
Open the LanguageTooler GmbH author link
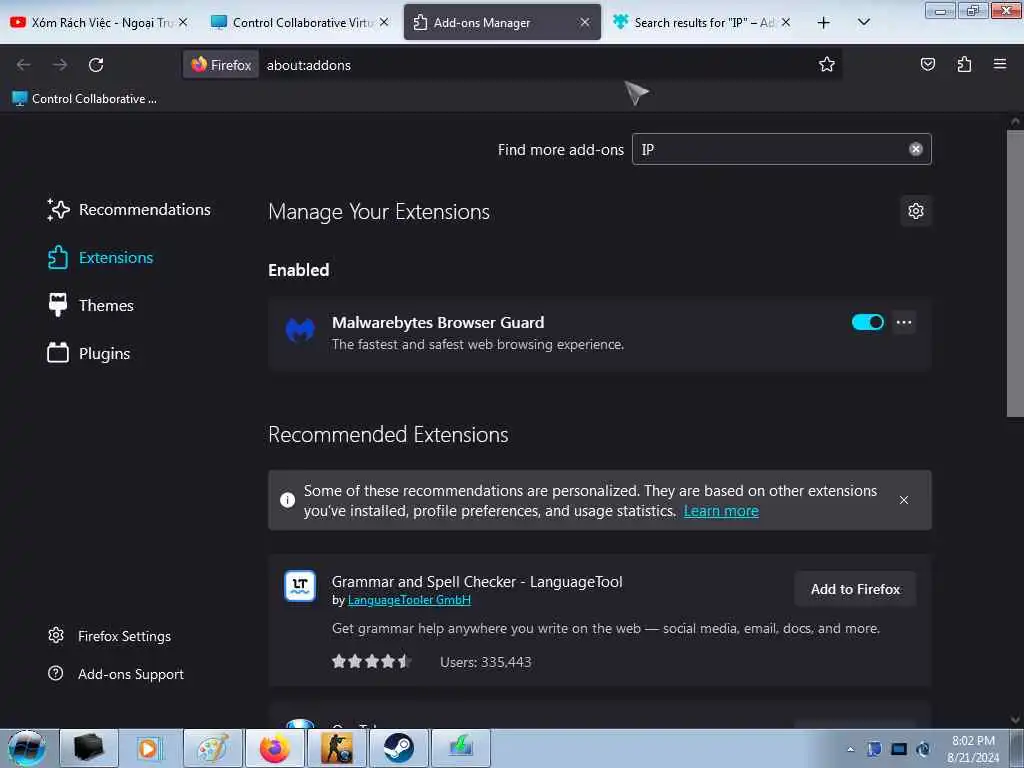(x=409, y=600)
